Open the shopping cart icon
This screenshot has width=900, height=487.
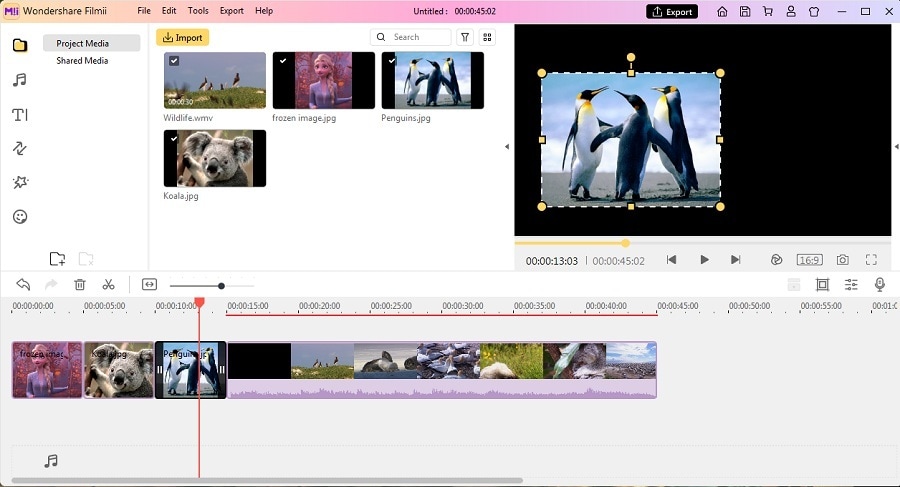(x=768, y=11)
